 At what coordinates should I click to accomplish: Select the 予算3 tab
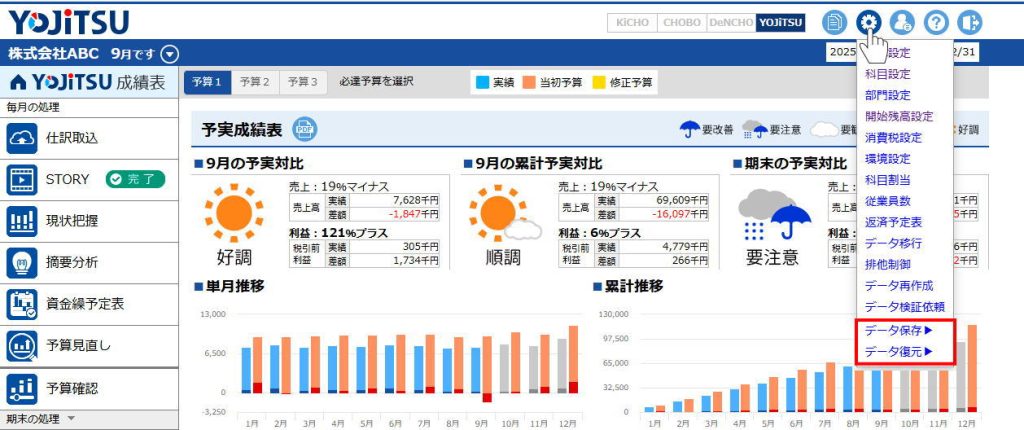point(303,82)
